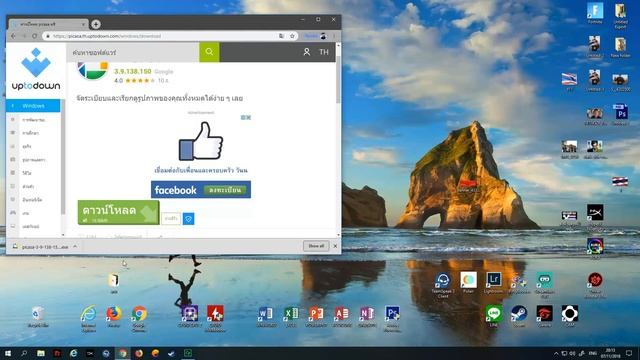Open the Photoshop PSD file on desktop
This screenshot has height=360, width=640.
pyautogui.click(x=620, y=114)
